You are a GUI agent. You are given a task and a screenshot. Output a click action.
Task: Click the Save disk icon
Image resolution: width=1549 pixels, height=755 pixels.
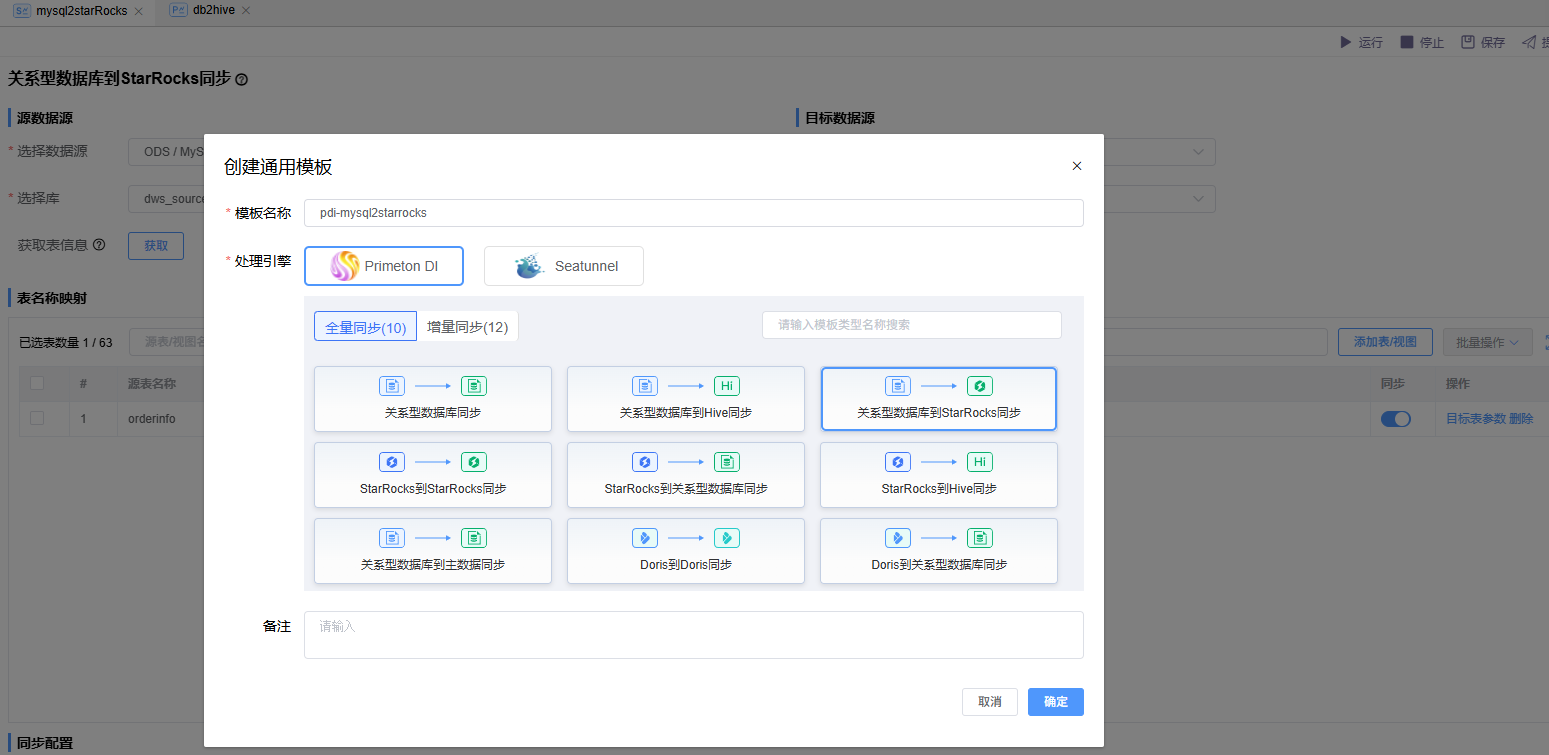pos(1468,42)
